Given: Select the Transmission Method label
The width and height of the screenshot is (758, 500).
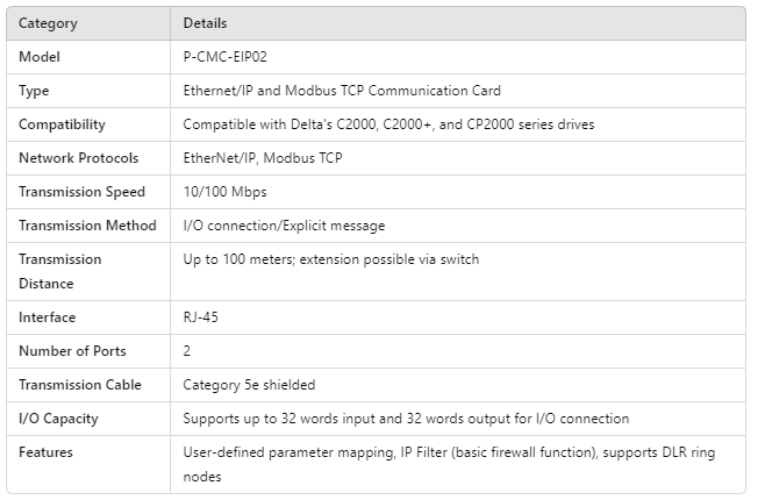Looking at the screenshot, I should [88, 226].
